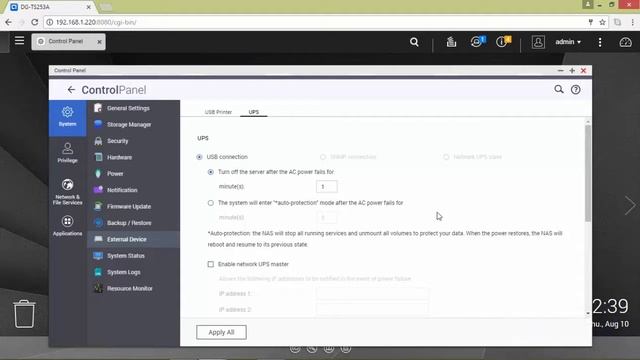640x360 pixels.
Task: Click the user profile icon
Action: pyautogui.click(x=538, y=42)
